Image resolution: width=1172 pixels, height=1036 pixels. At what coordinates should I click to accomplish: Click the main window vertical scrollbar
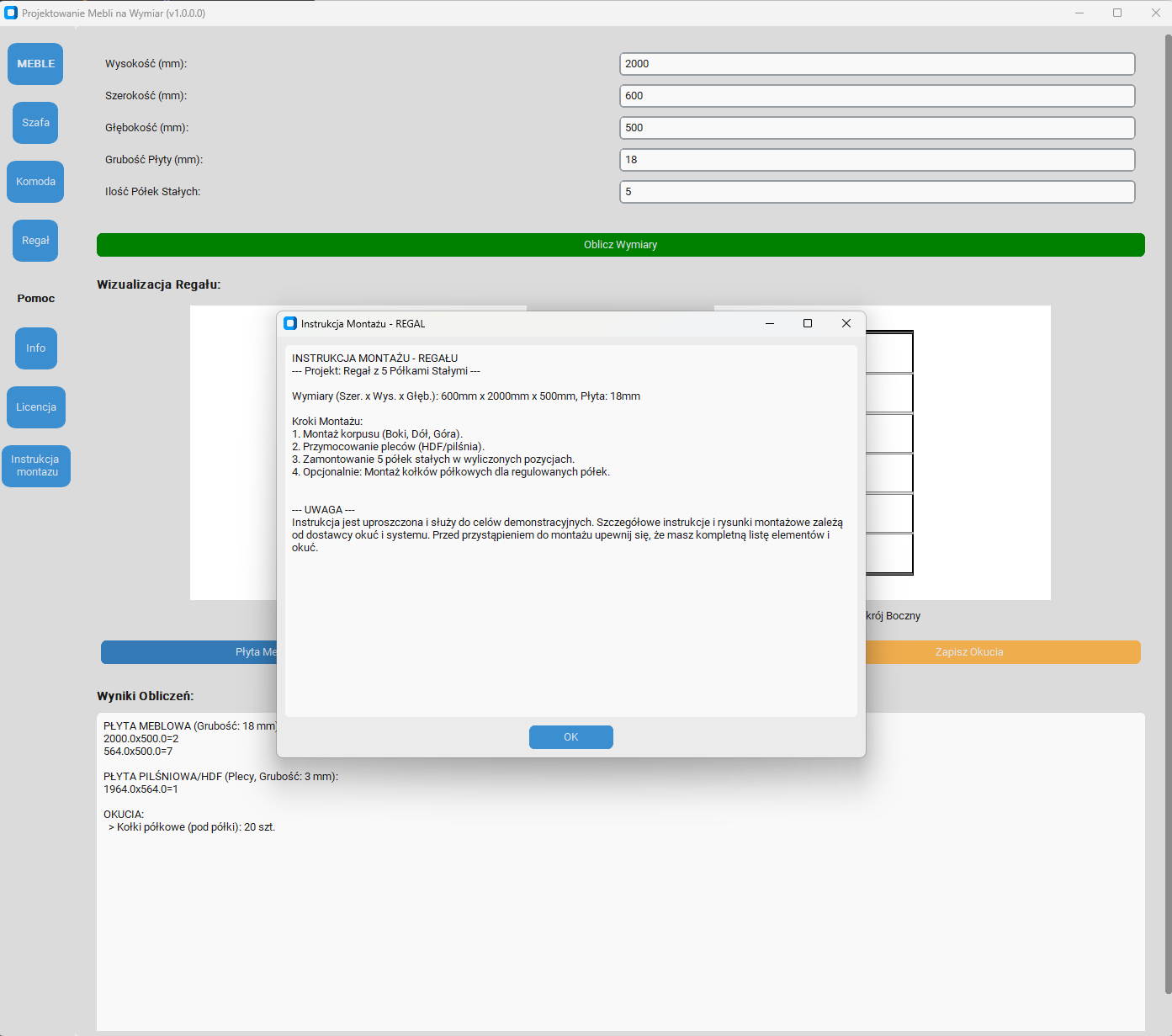(x=1167, y=505)
